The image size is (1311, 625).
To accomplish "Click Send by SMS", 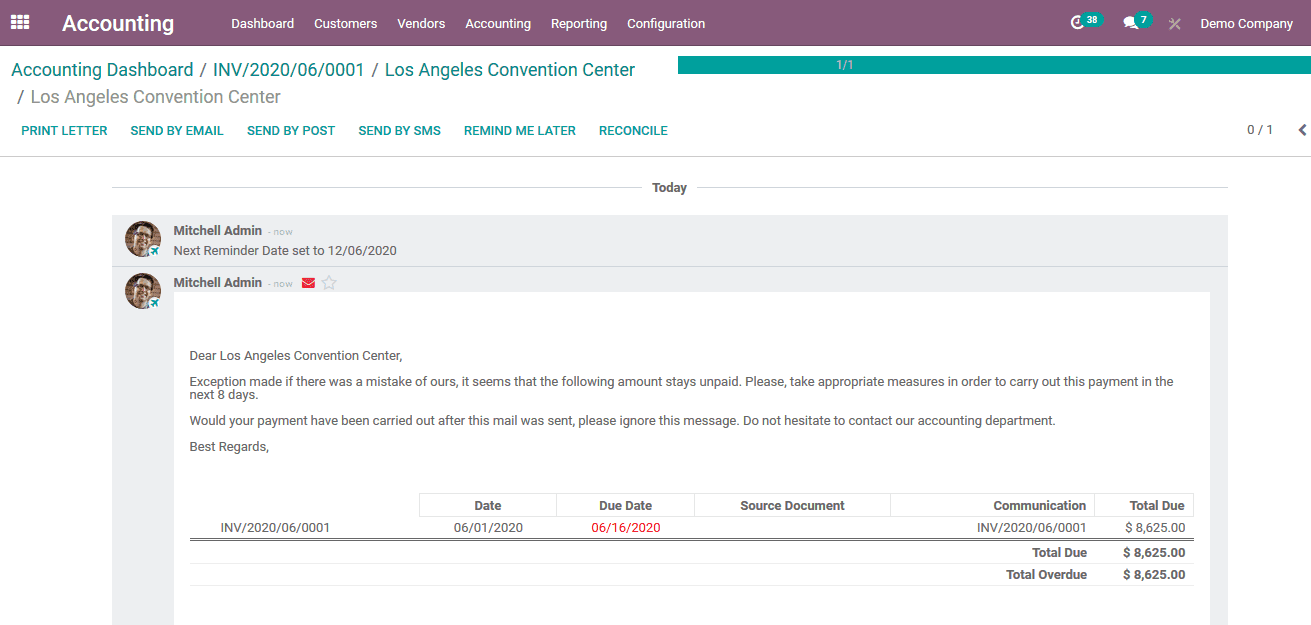I will 399,130.
